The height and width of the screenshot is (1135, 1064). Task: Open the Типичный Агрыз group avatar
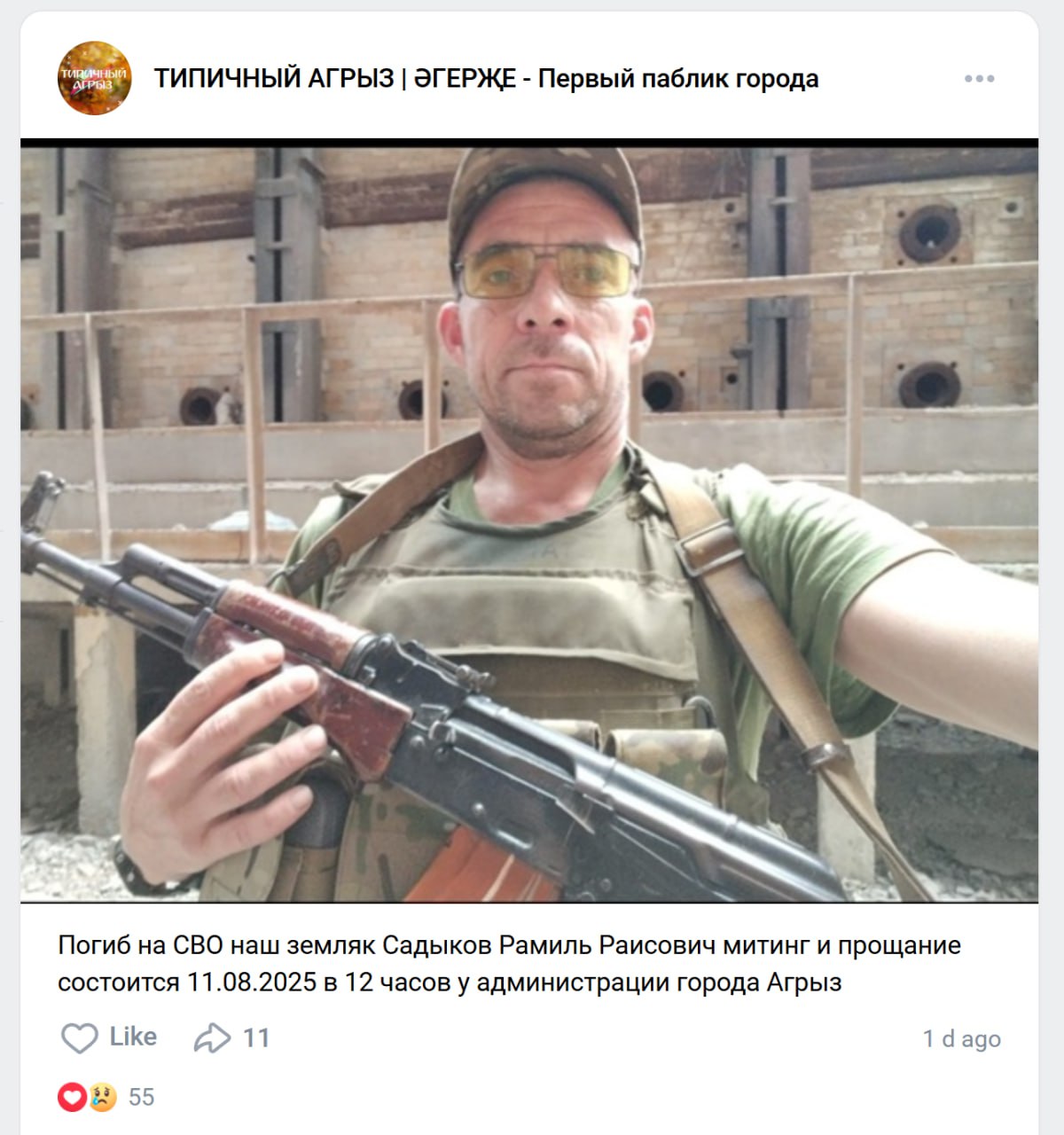click(x=94, y=78)
